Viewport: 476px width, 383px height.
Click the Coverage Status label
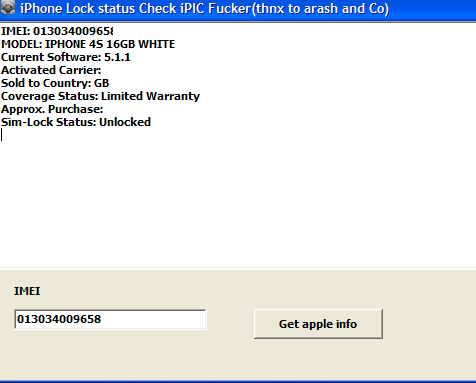point(50,96)
